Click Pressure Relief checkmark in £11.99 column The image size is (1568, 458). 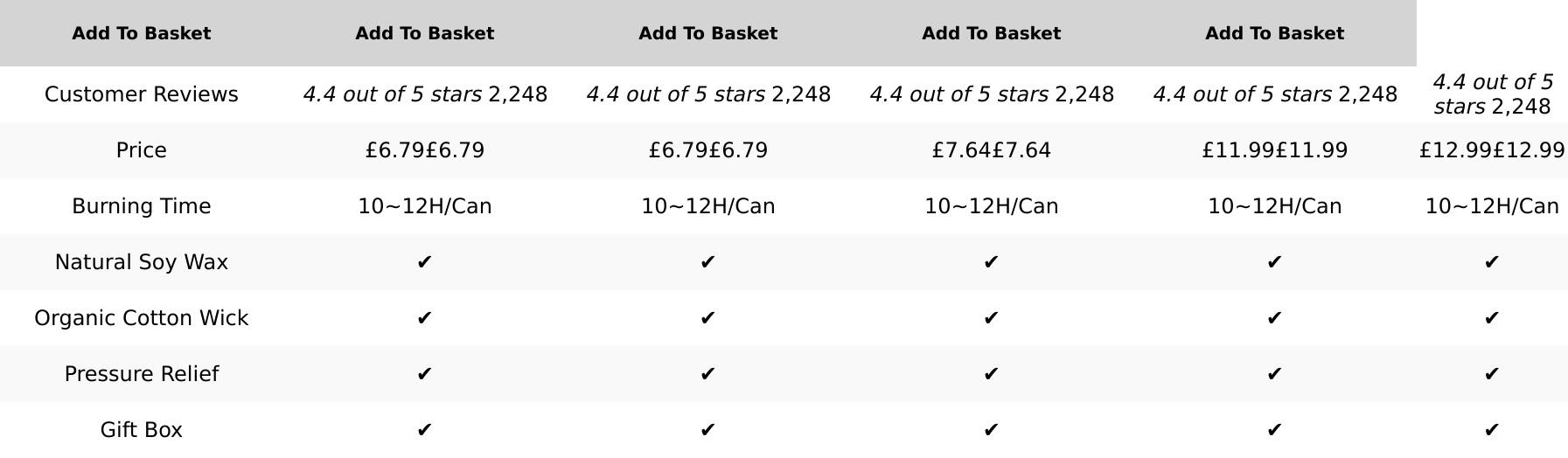pyautogui.click(x=1274, y=374)
